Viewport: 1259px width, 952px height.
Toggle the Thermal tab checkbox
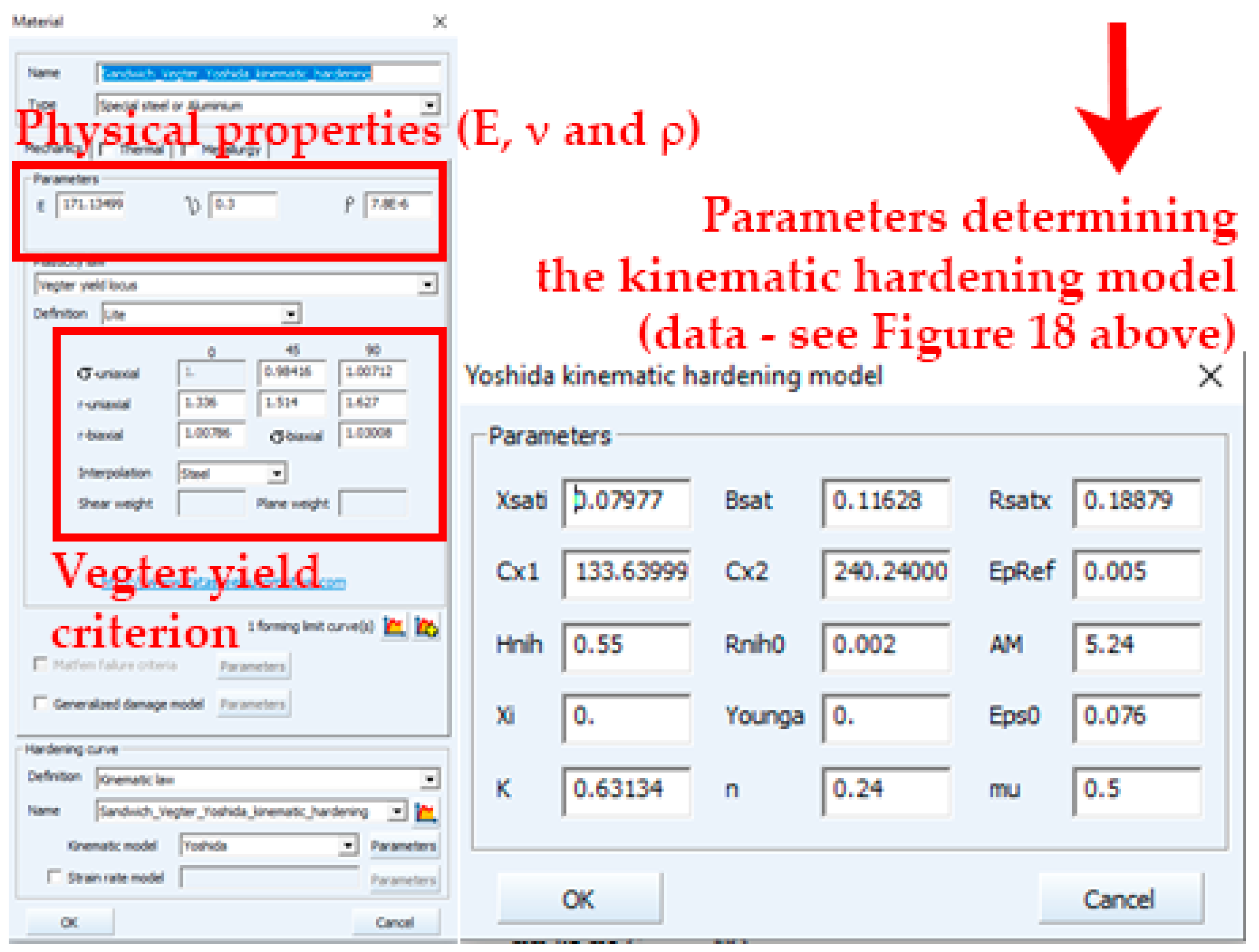(x=106, y=149)
